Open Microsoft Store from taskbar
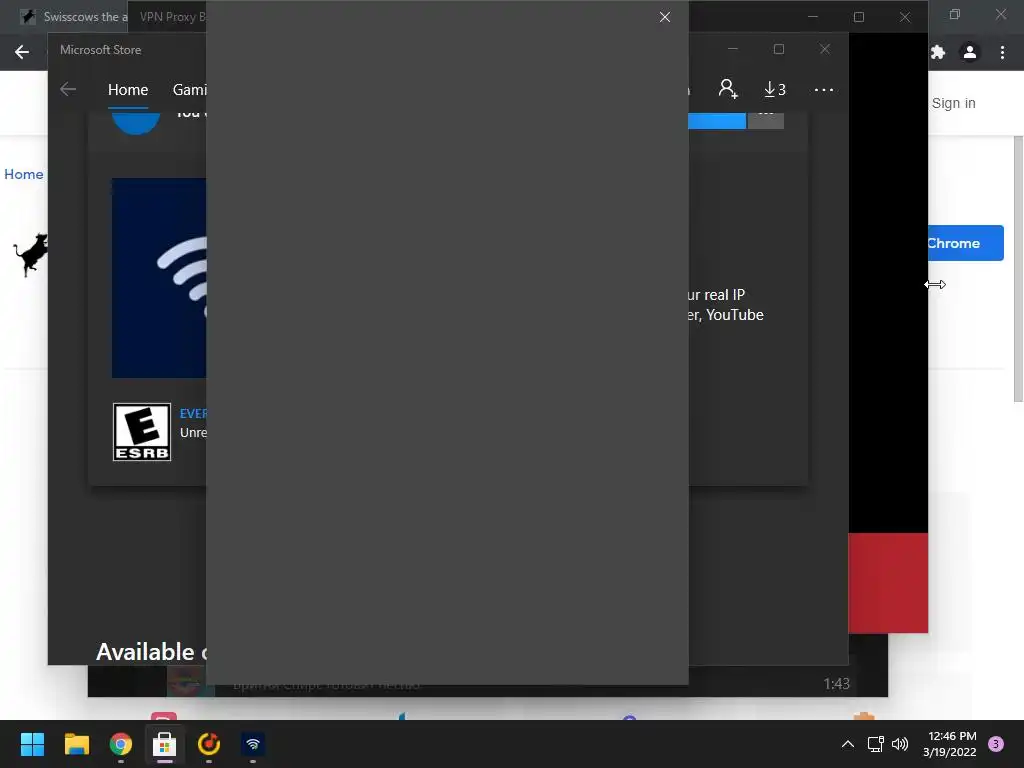The height and width of the screenshot is (768, 1024). [x=165, y=744]
